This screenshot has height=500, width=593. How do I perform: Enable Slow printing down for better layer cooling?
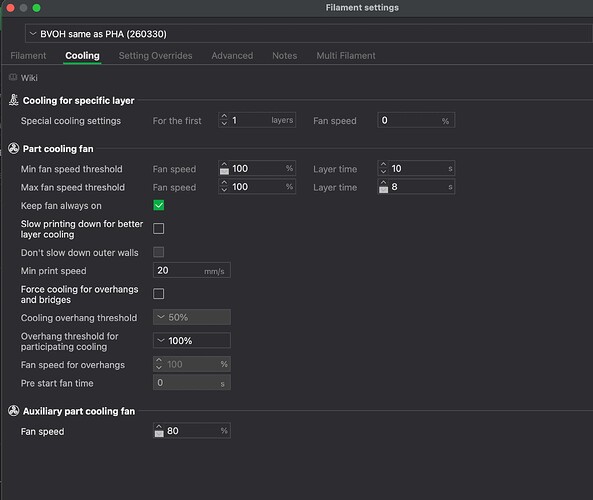pyautogui.click(x=158, y=228)
